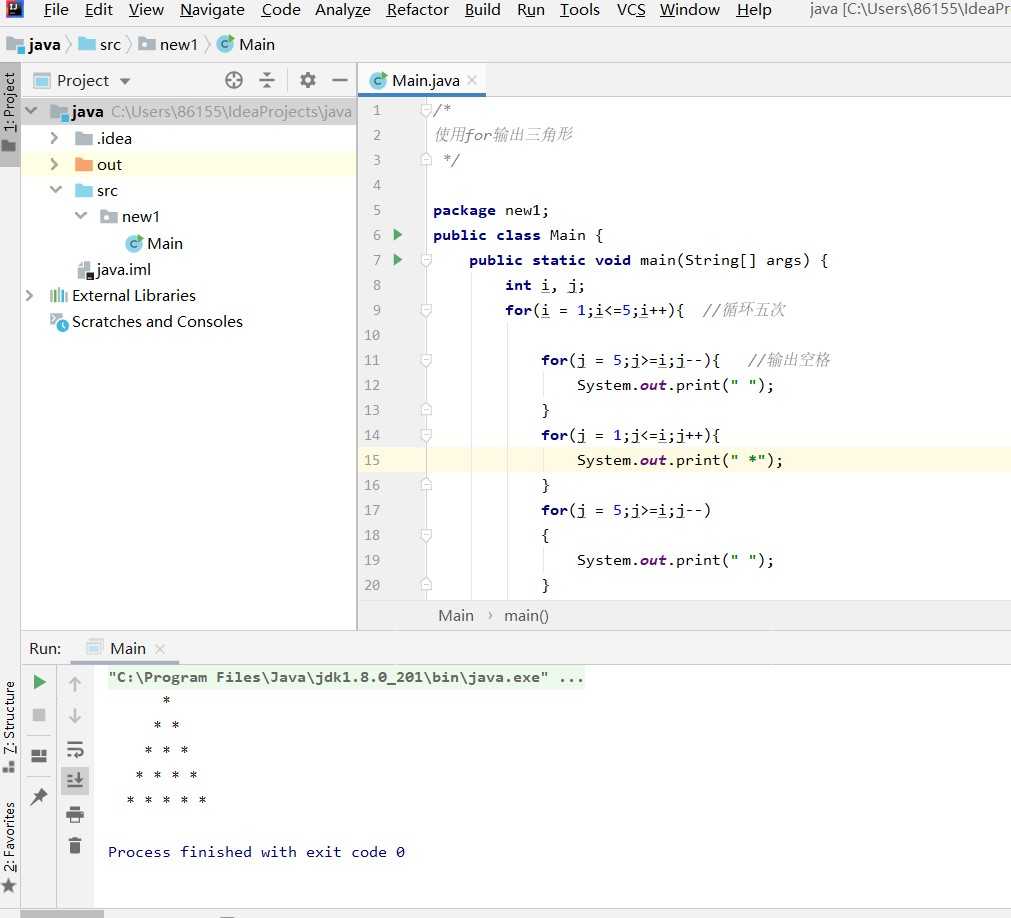This screenshot has width=1011, height=918.
Task: Open the Window menu
Action: click(x=689, y=10)
